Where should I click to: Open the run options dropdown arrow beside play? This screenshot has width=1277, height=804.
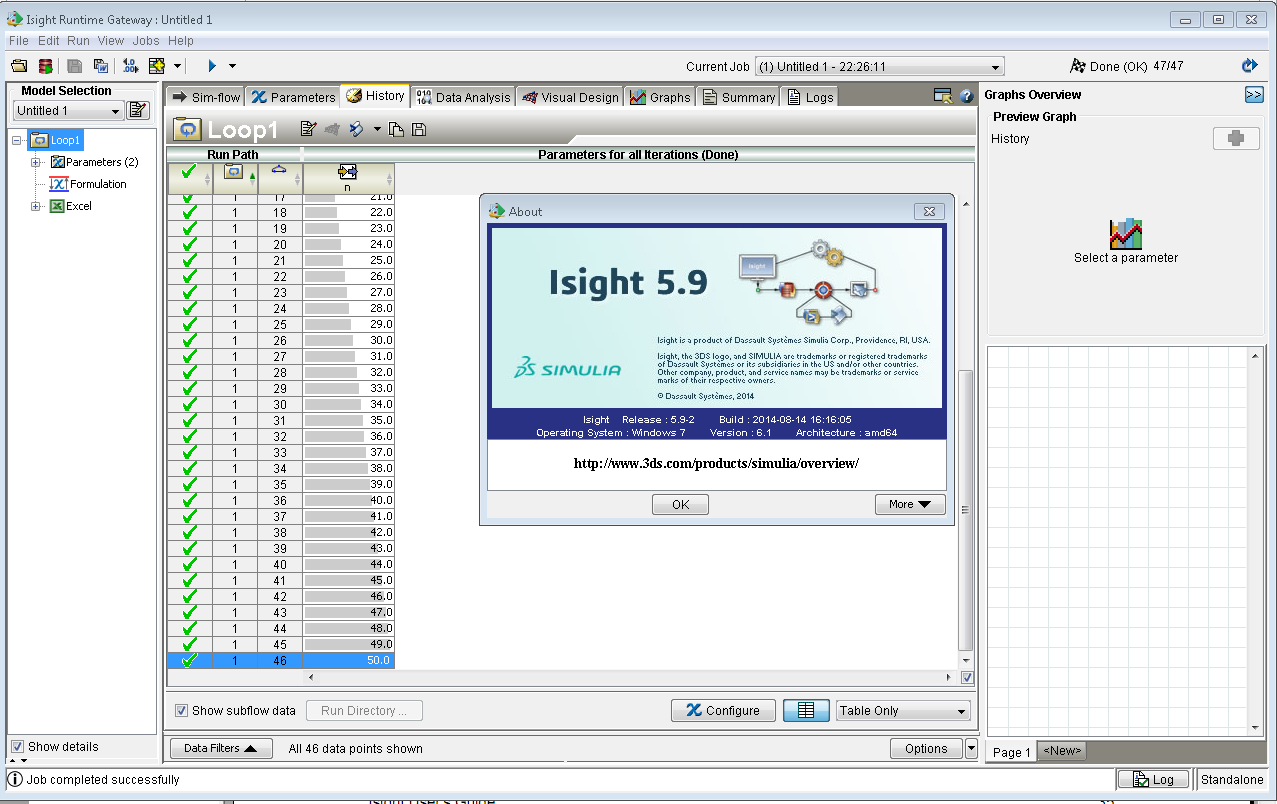233,66
